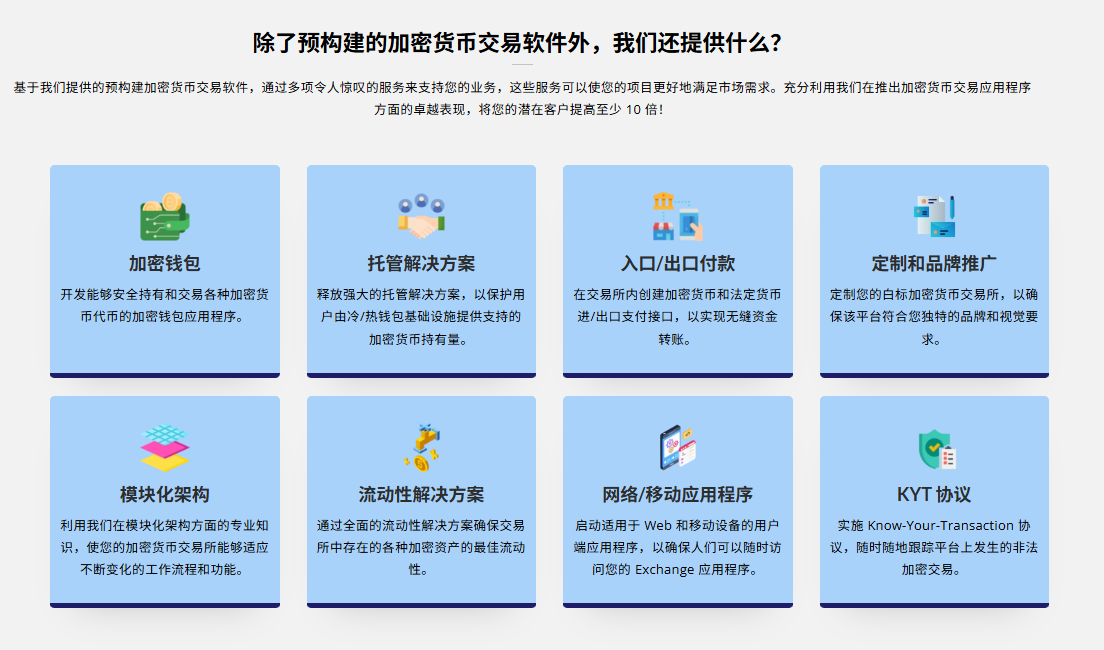
Task: Select the 入口/出口付款 heading
Action: pos(678,264)
